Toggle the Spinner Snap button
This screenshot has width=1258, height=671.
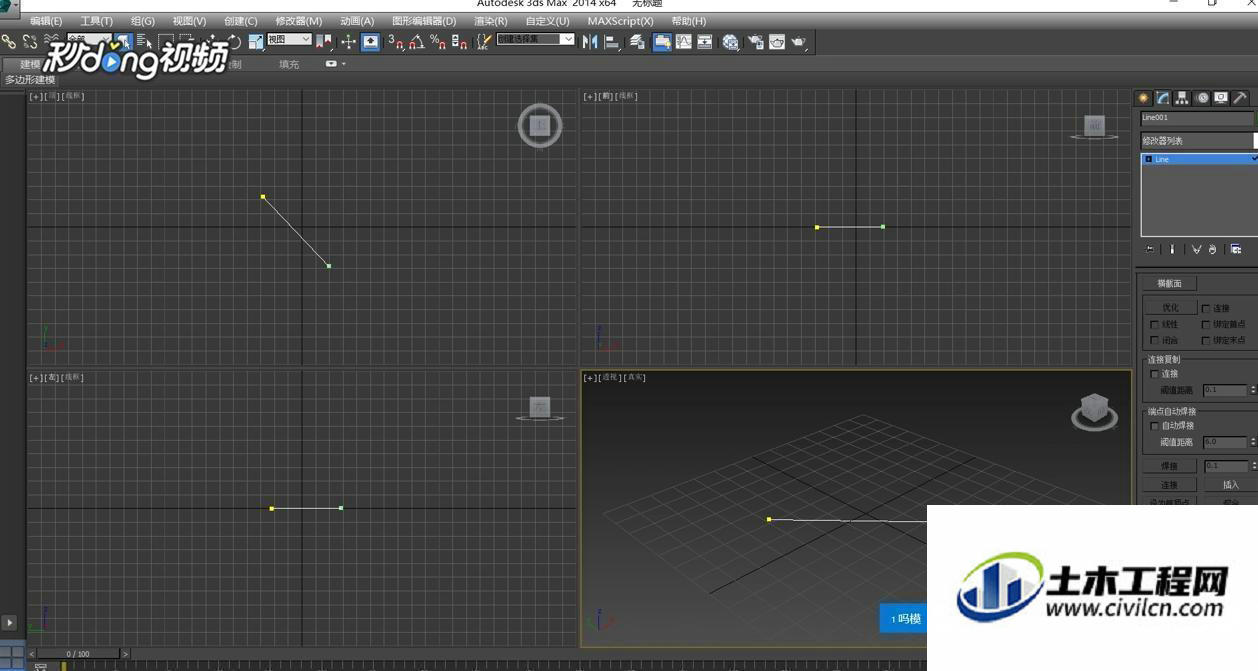(x=459, y=41)
